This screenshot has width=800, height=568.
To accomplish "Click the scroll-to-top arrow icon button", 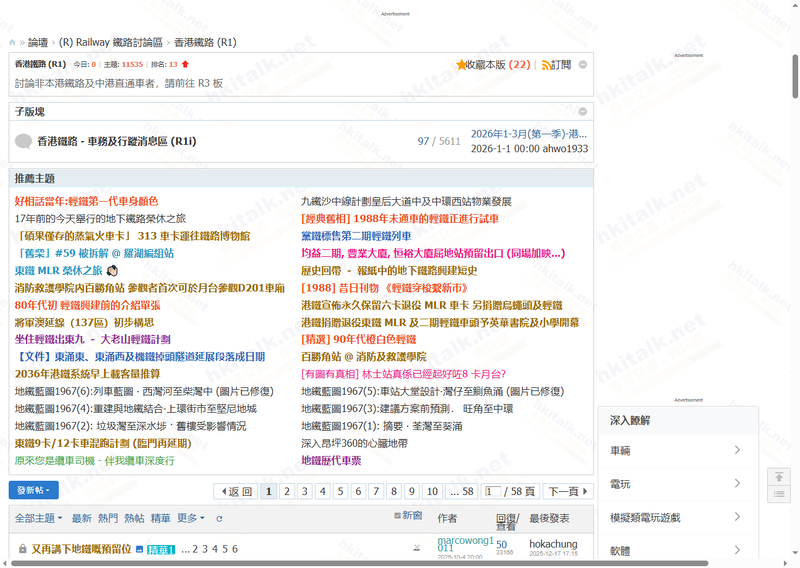I will pyautogui.click(x=779, y=477).
